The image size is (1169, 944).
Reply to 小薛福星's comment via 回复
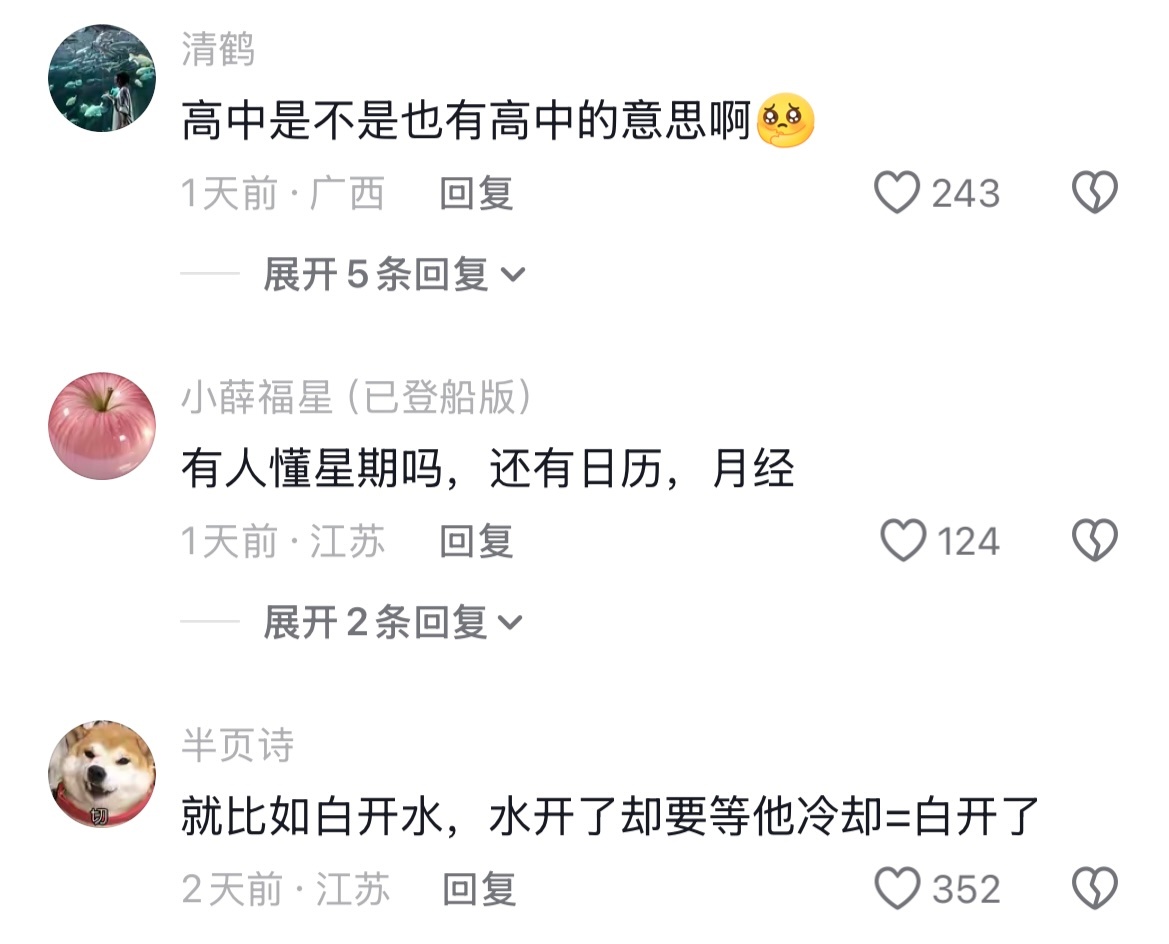[x=476, y=541]
